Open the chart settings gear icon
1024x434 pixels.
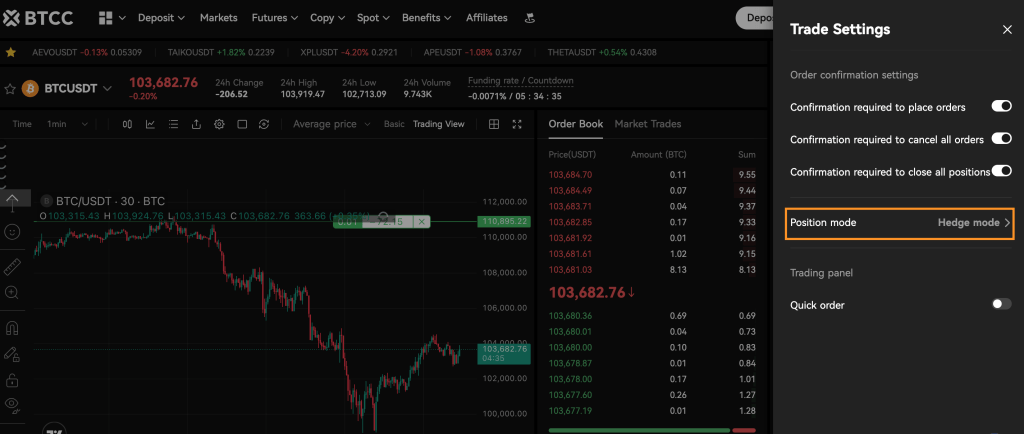219,124
